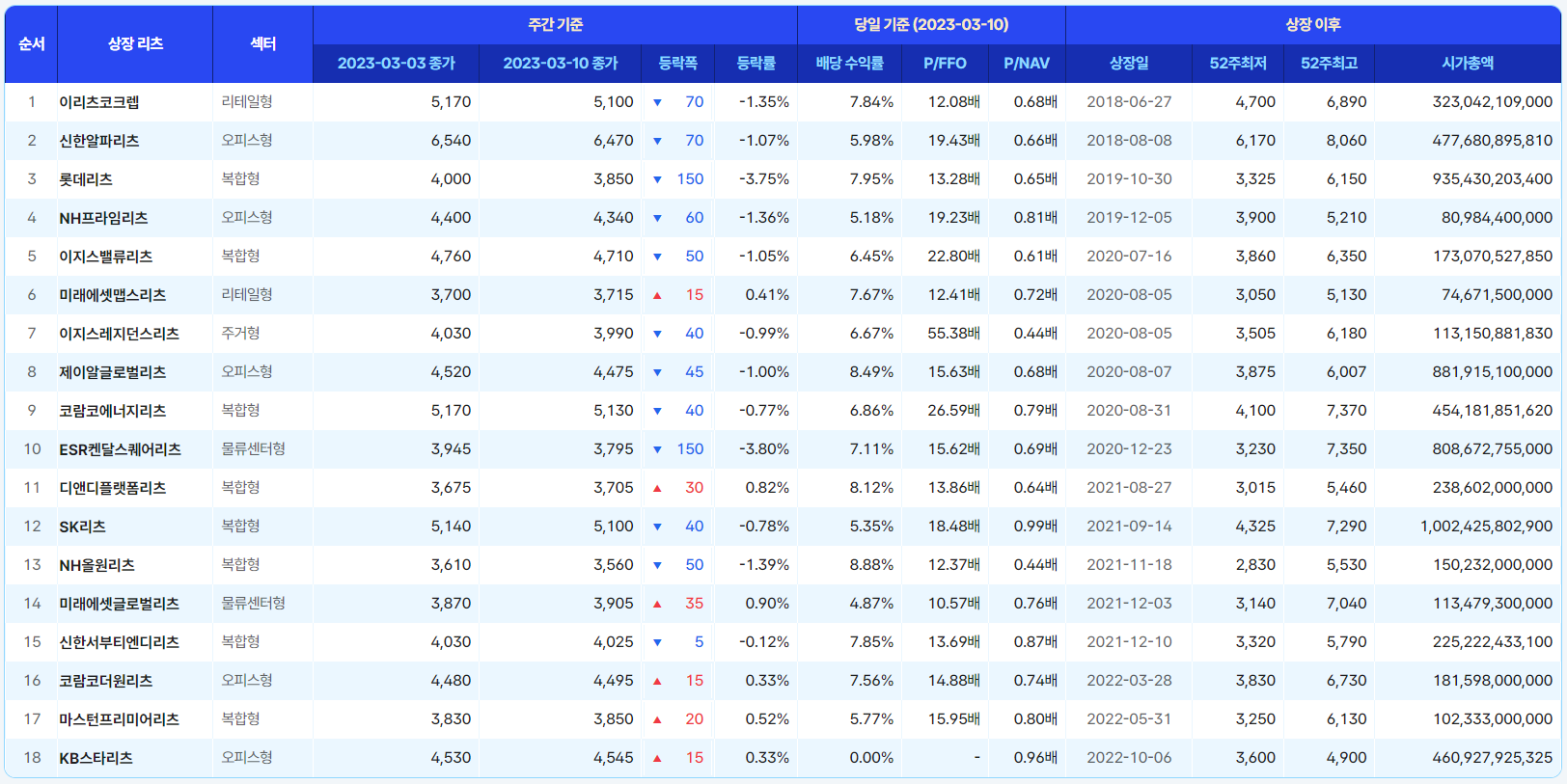The width and height of the screenshot is (1567, 784).
Task: Select the SK리츠 name cell
Action: (x=135, y=527)
